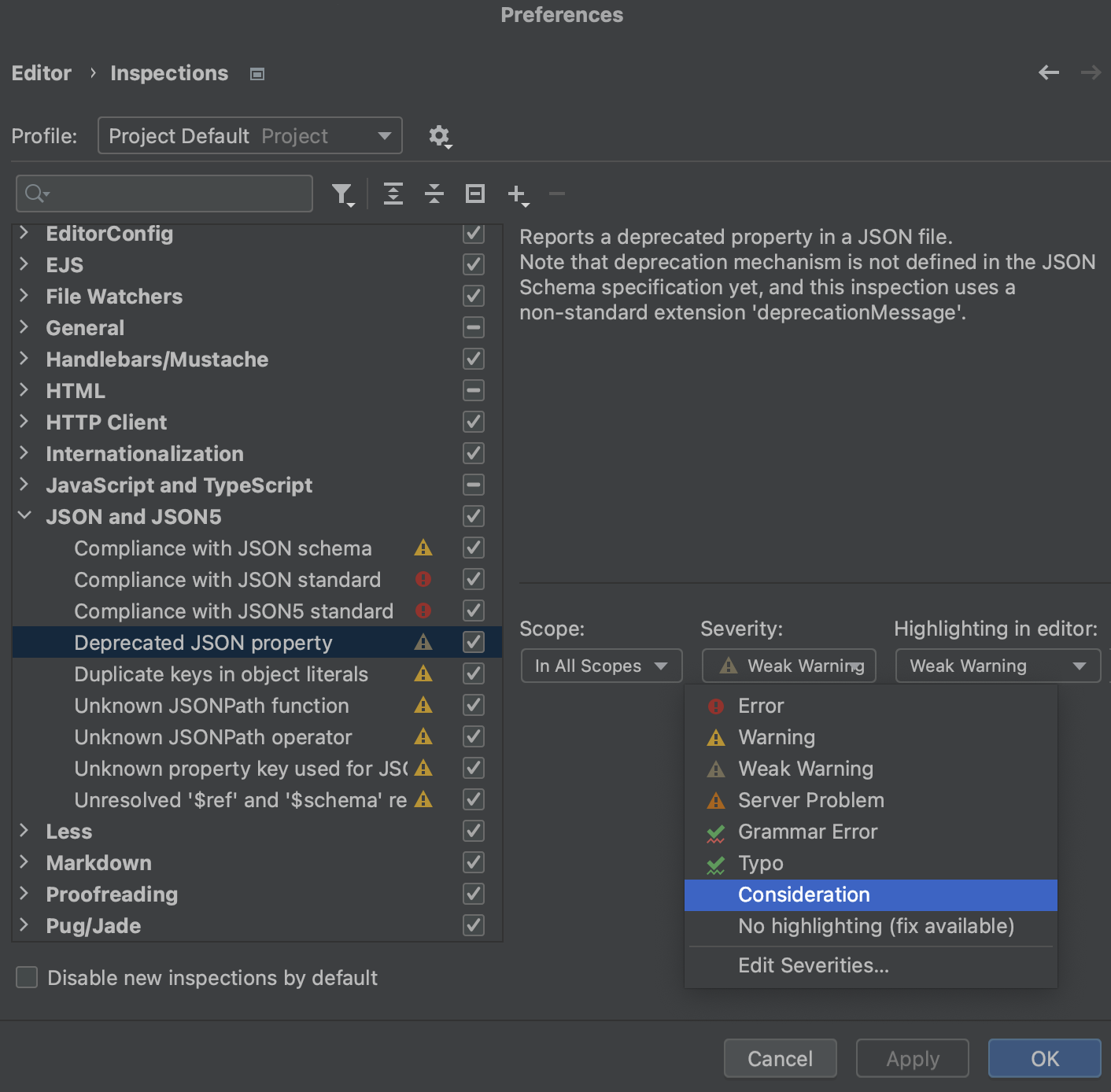Click the add scope plus icon
Viewport: 1111px width, 1092px height.
tap(517, 194)
